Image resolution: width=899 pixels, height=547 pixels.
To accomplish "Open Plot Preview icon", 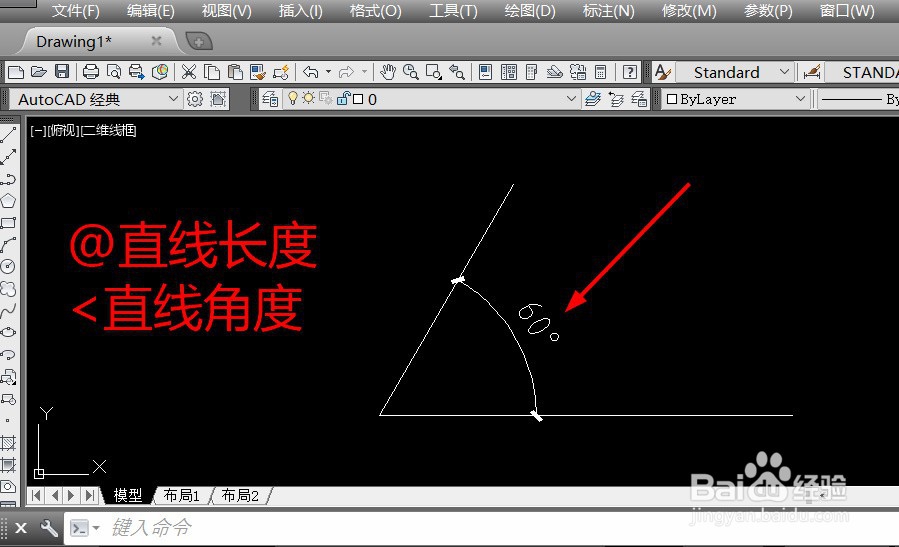I will (114, 72).
